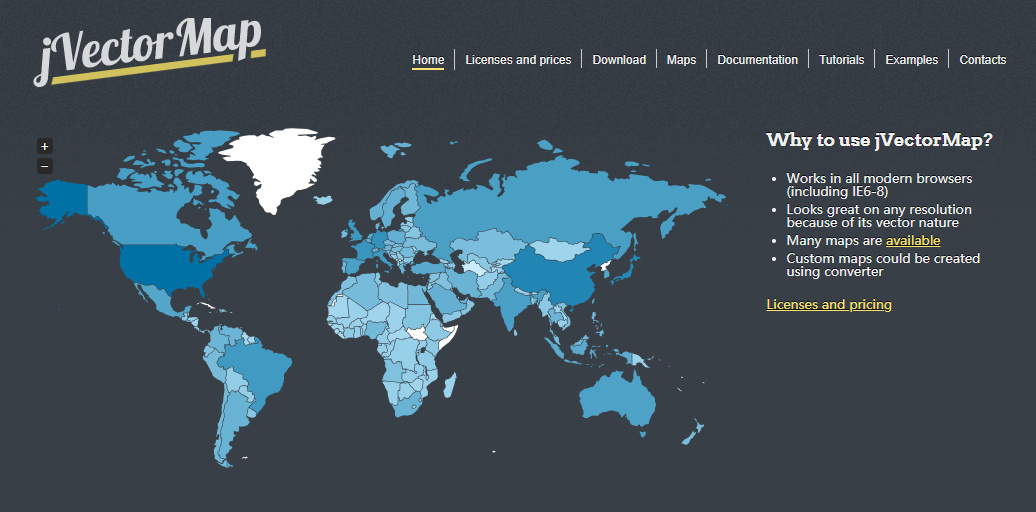Viewport: 1036px width, 512px height.
Task: Open the Home menu item
Action: pyautogui.click(x=428, y=59)
